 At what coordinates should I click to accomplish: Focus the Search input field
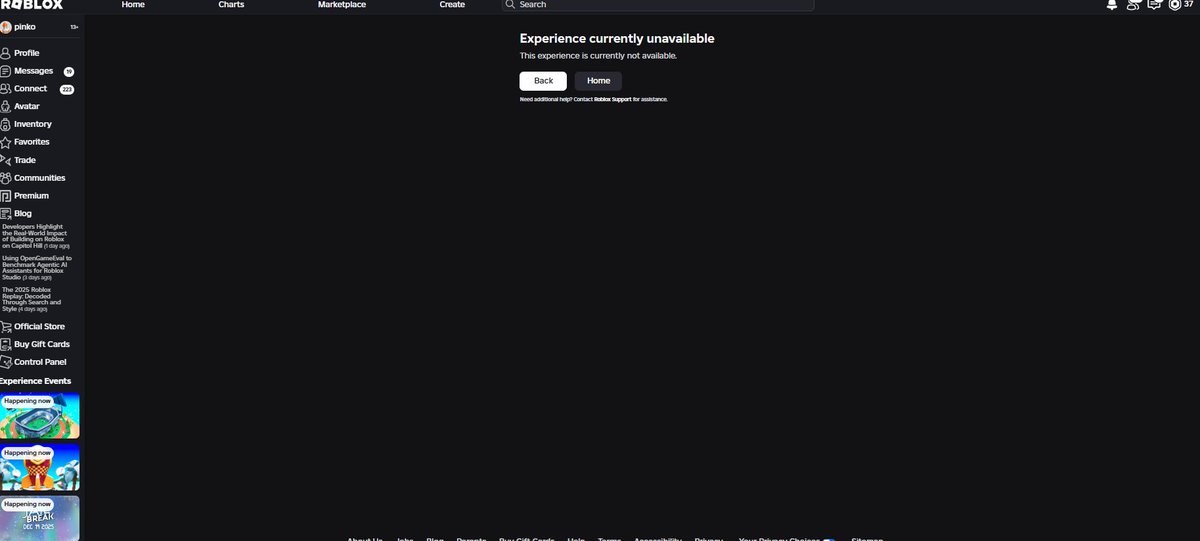658,4
